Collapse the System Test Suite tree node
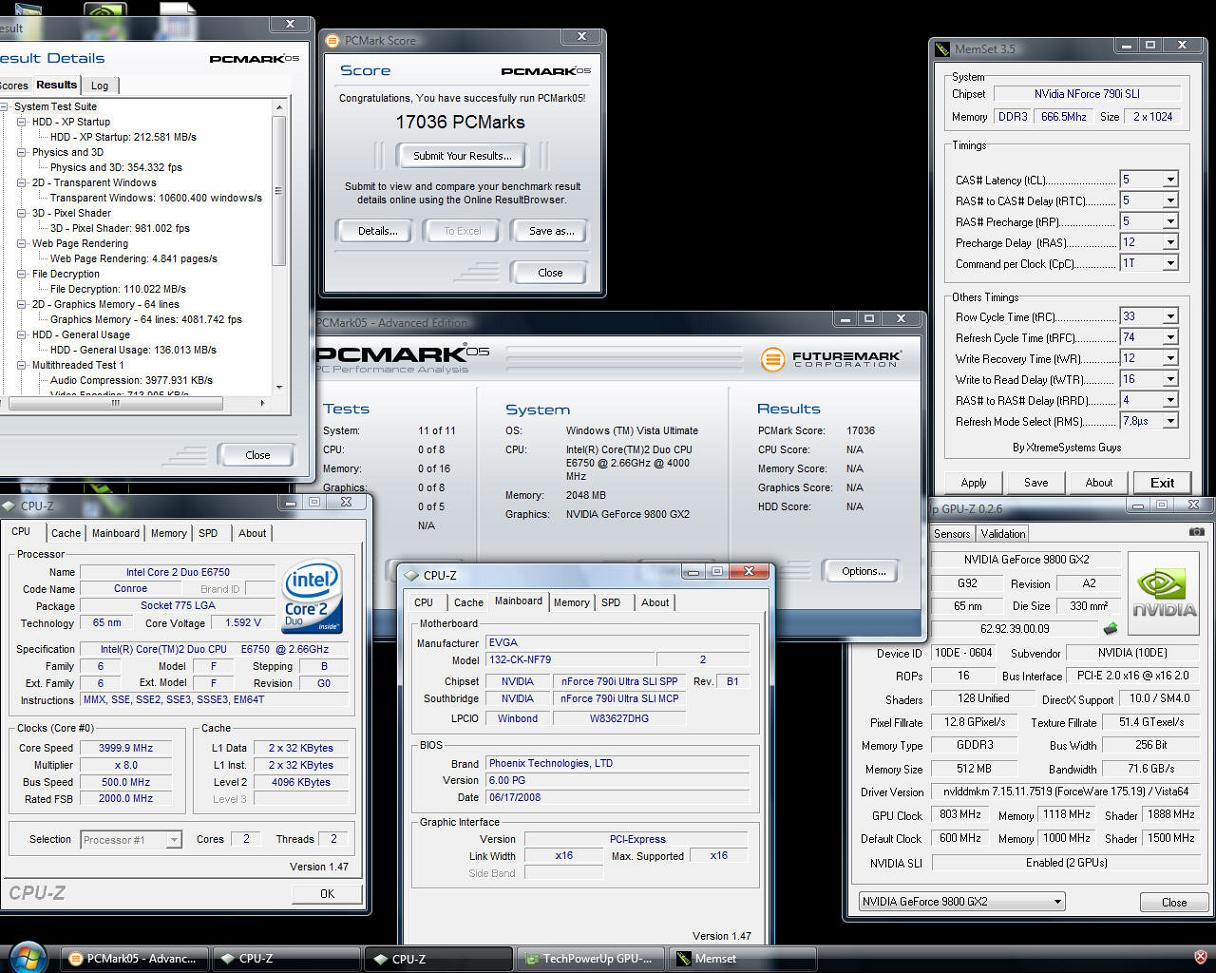The image size is (1216, 973). coord(5,107)
